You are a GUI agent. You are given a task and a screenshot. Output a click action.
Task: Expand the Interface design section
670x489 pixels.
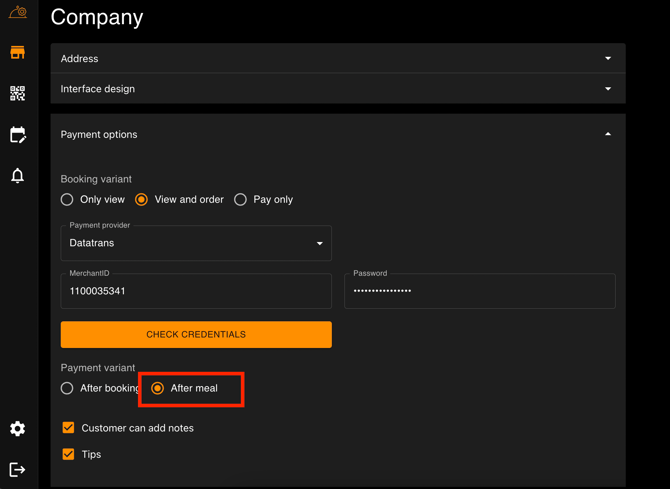coord(337,89)
